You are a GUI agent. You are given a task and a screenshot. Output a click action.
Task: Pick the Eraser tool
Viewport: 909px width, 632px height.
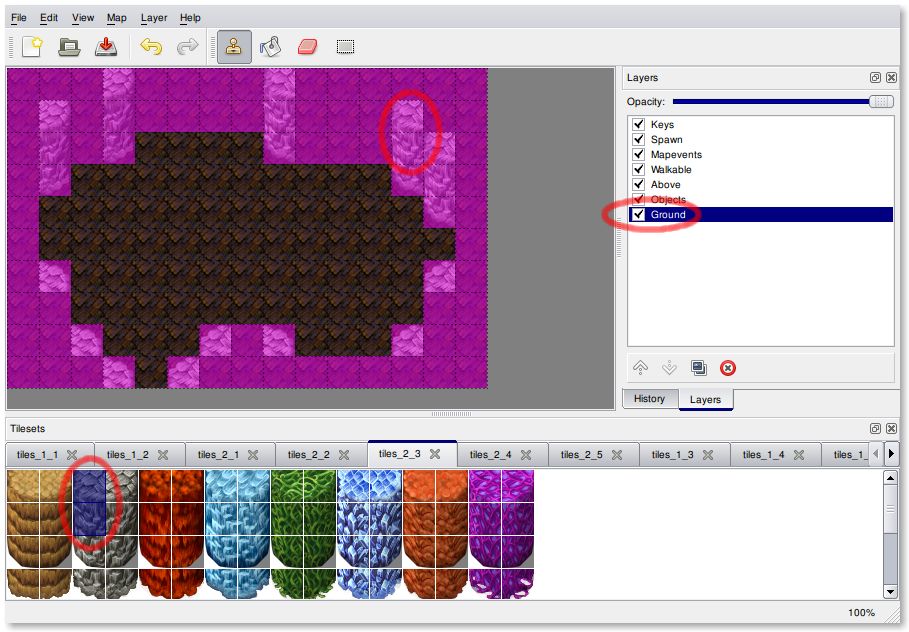(x=307, y=47)
